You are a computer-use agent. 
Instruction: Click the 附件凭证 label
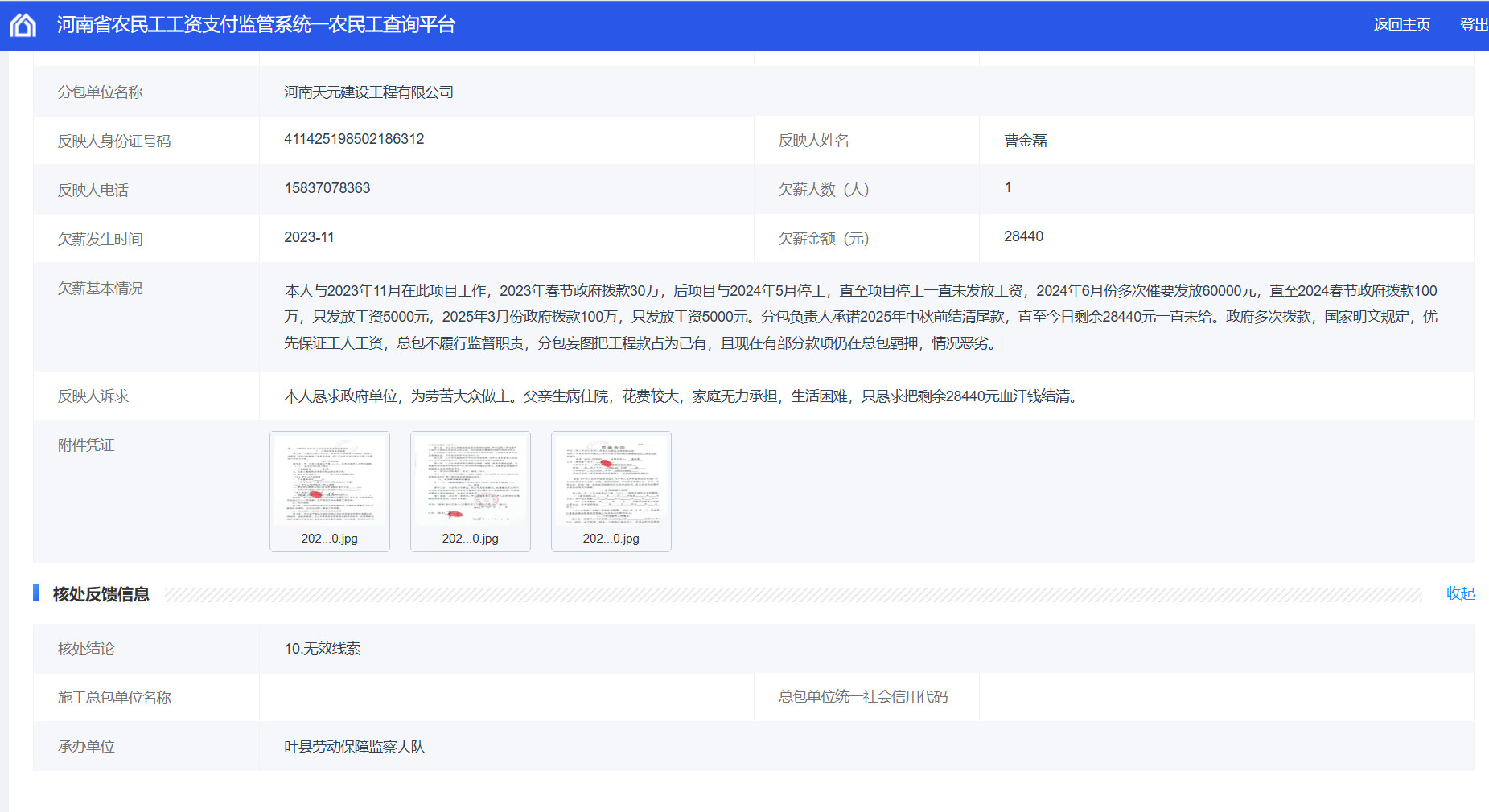pyautogui.click(x=86, y=445)
